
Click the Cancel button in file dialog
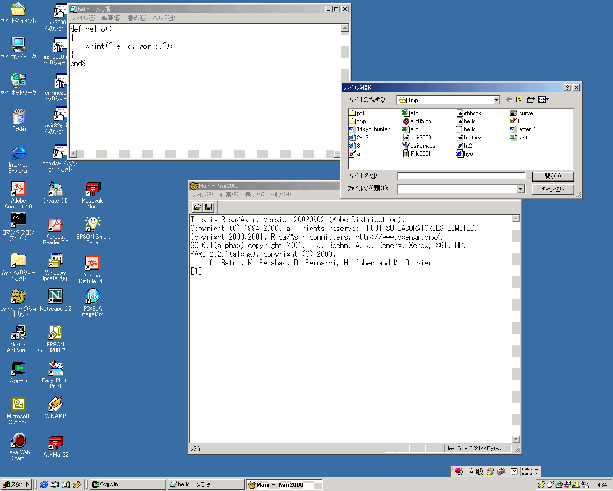point(553,189)
